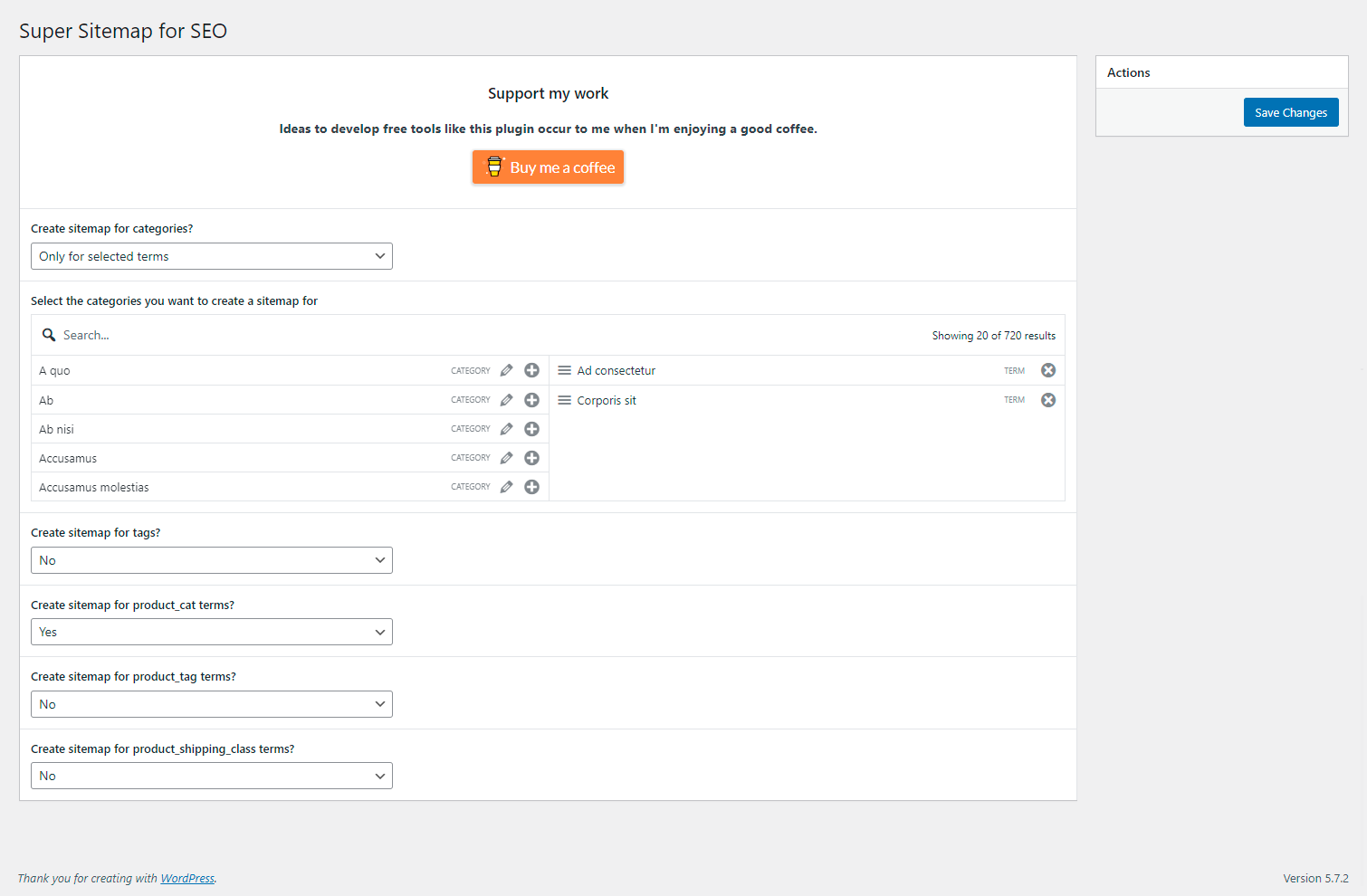The height and width of the screenshot is (896, 1367).
Task: Click the plus icon beside "Accusamus"
Action: (531, 457)
